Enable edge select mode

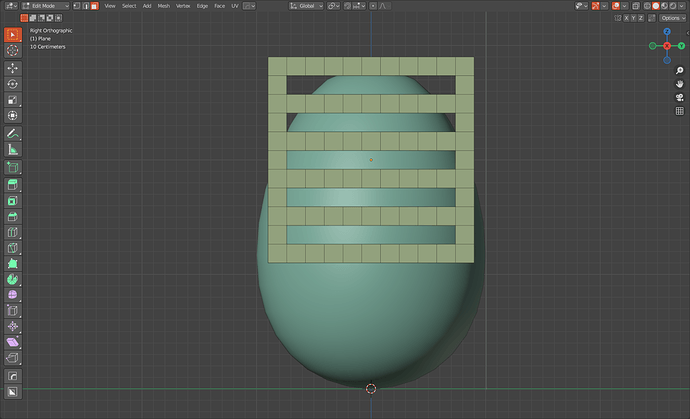[86, 6]
